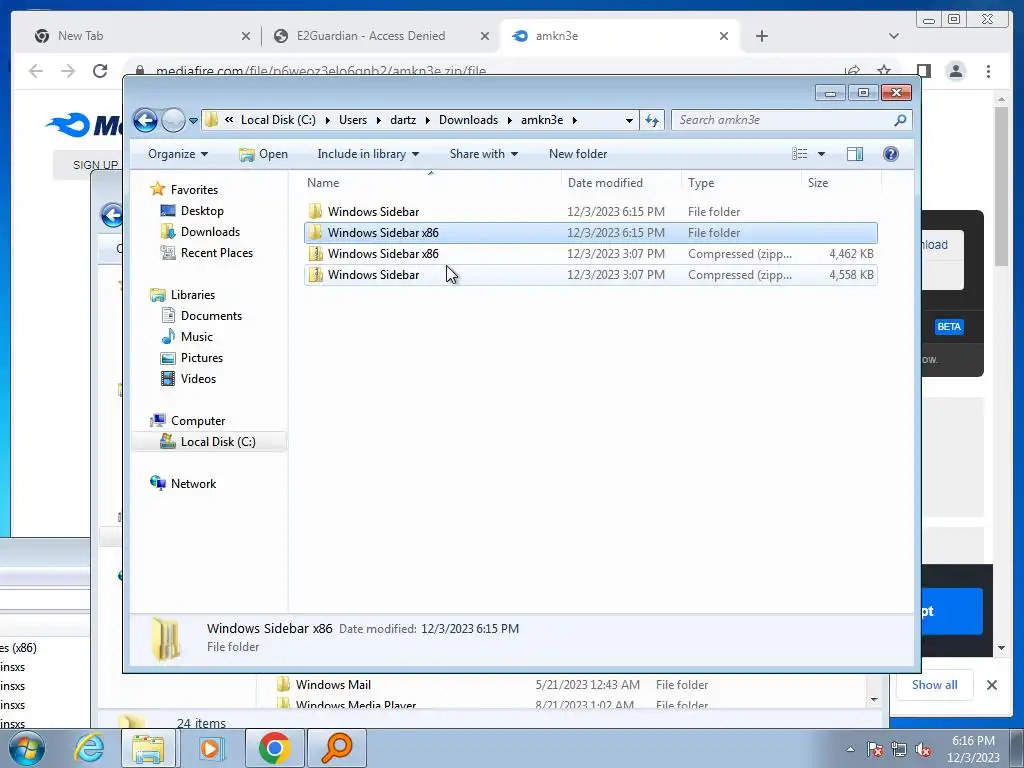Open the Share with menu
The width and height of the screenshot is (1024, 768).
[483, 154]
